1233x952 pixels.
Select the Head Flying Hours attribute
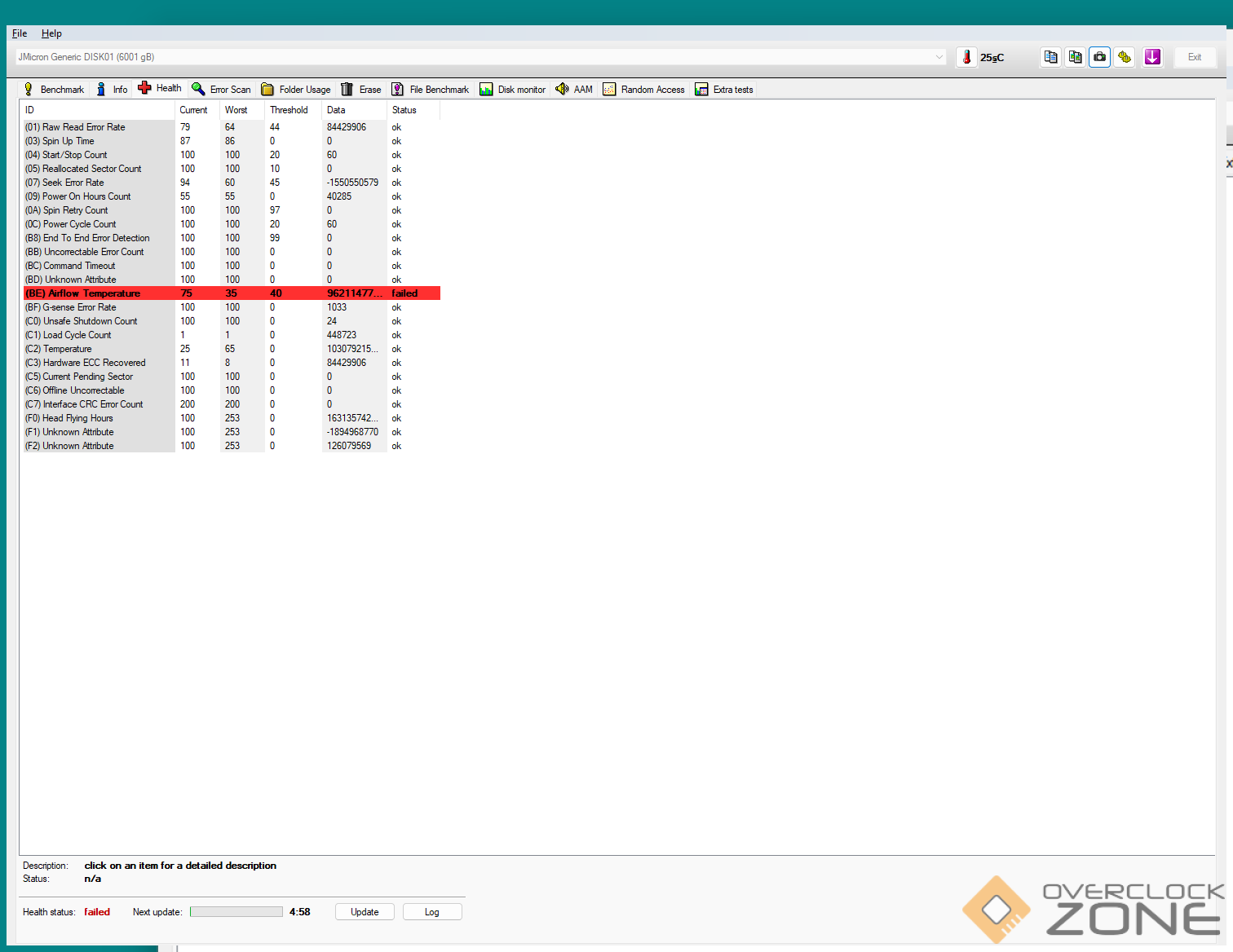point(232,418)
